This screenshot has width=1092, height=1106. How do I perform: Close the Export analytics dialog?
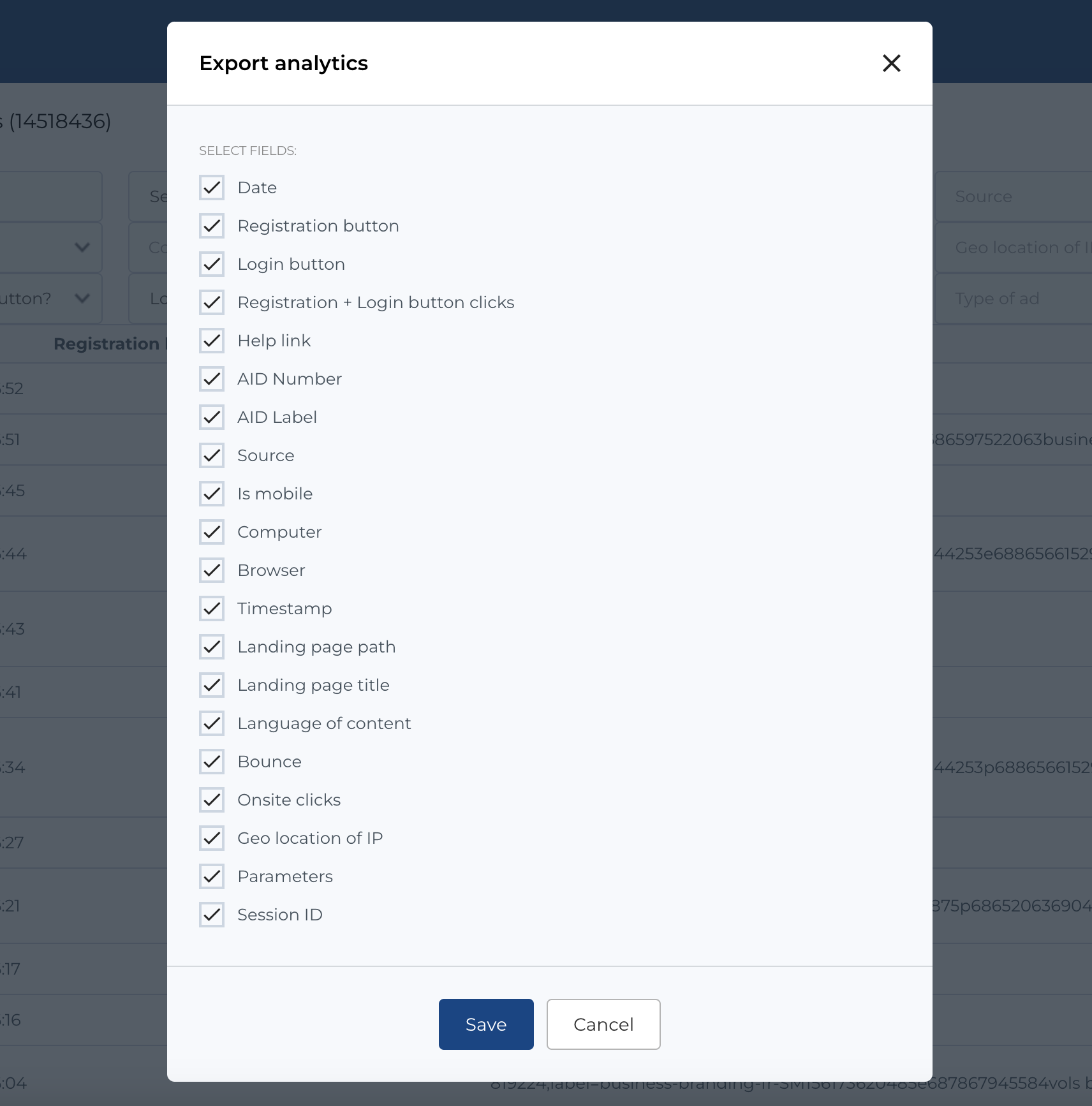[892, 63]
